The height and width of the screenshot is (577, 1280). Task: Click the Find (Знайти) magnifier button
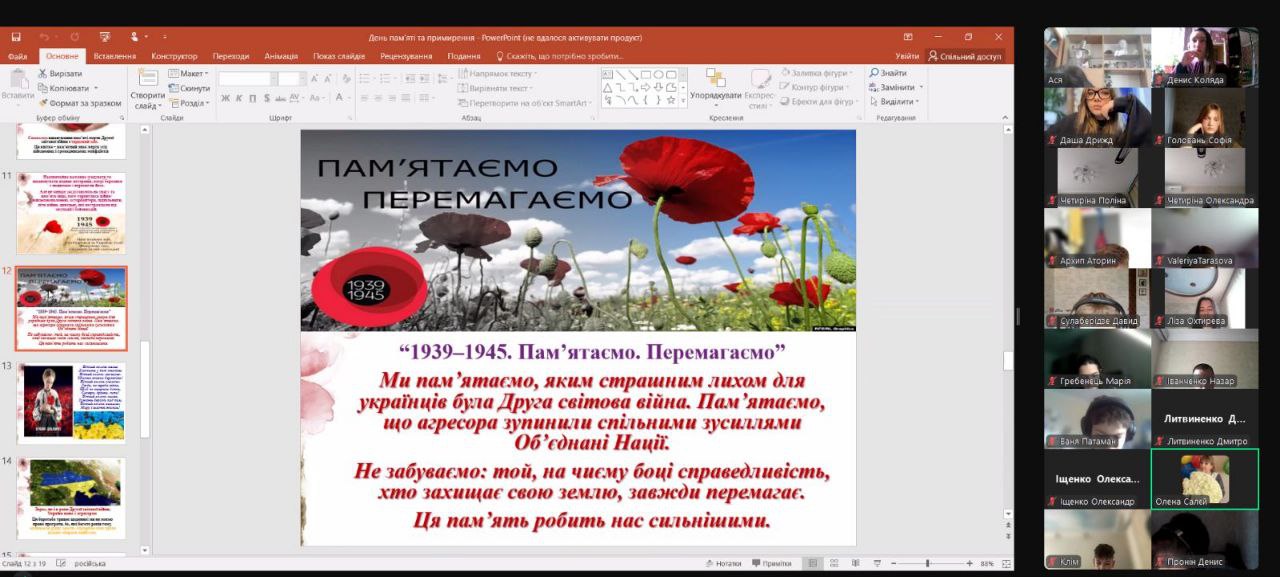(x=888, y=73)
